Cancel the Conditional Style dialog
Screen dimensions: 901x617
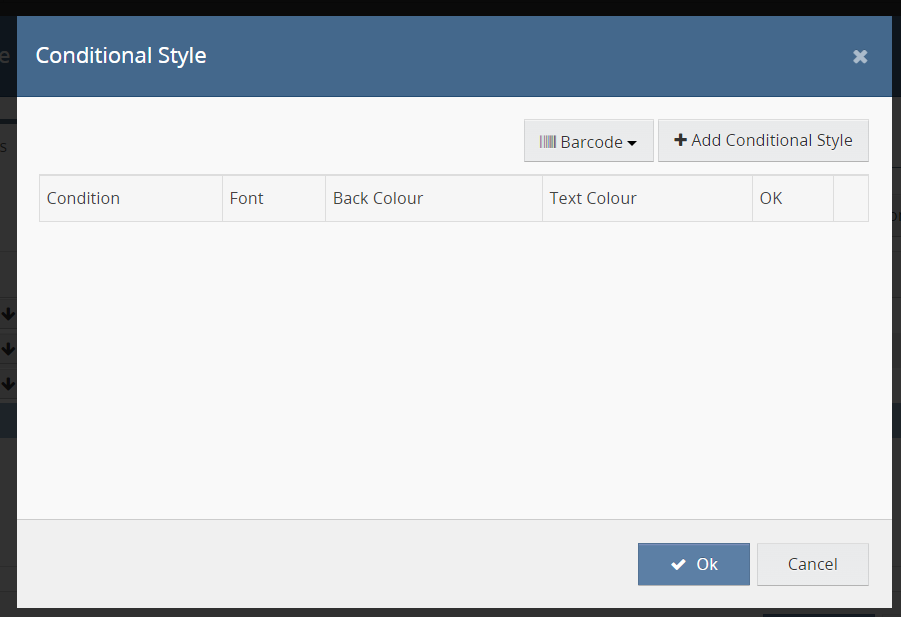tap(812, 564)
